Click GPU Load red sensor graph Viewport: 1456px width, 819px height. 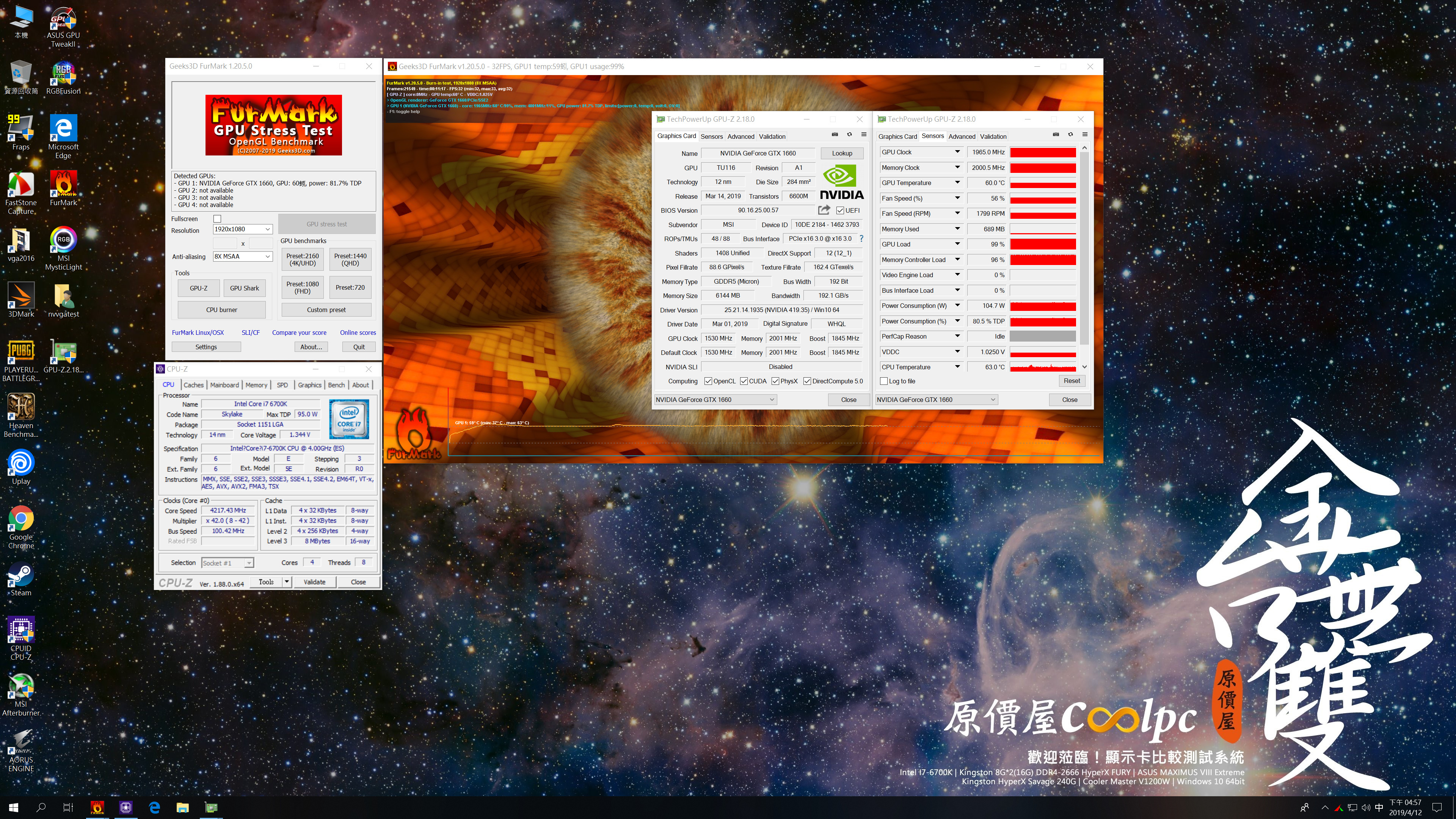(1042, 244)
